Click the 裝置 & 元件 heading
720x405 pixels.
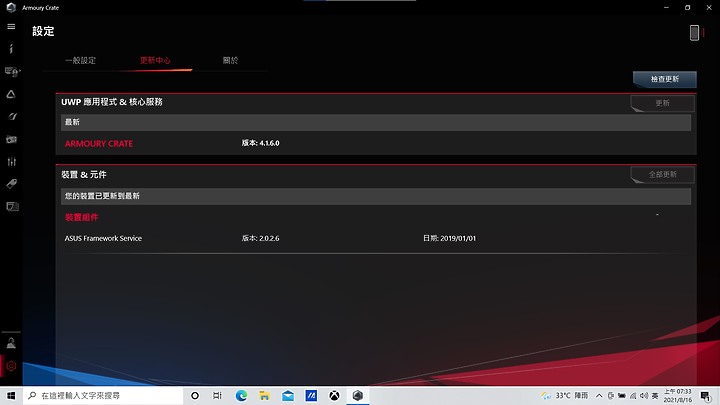84,174
